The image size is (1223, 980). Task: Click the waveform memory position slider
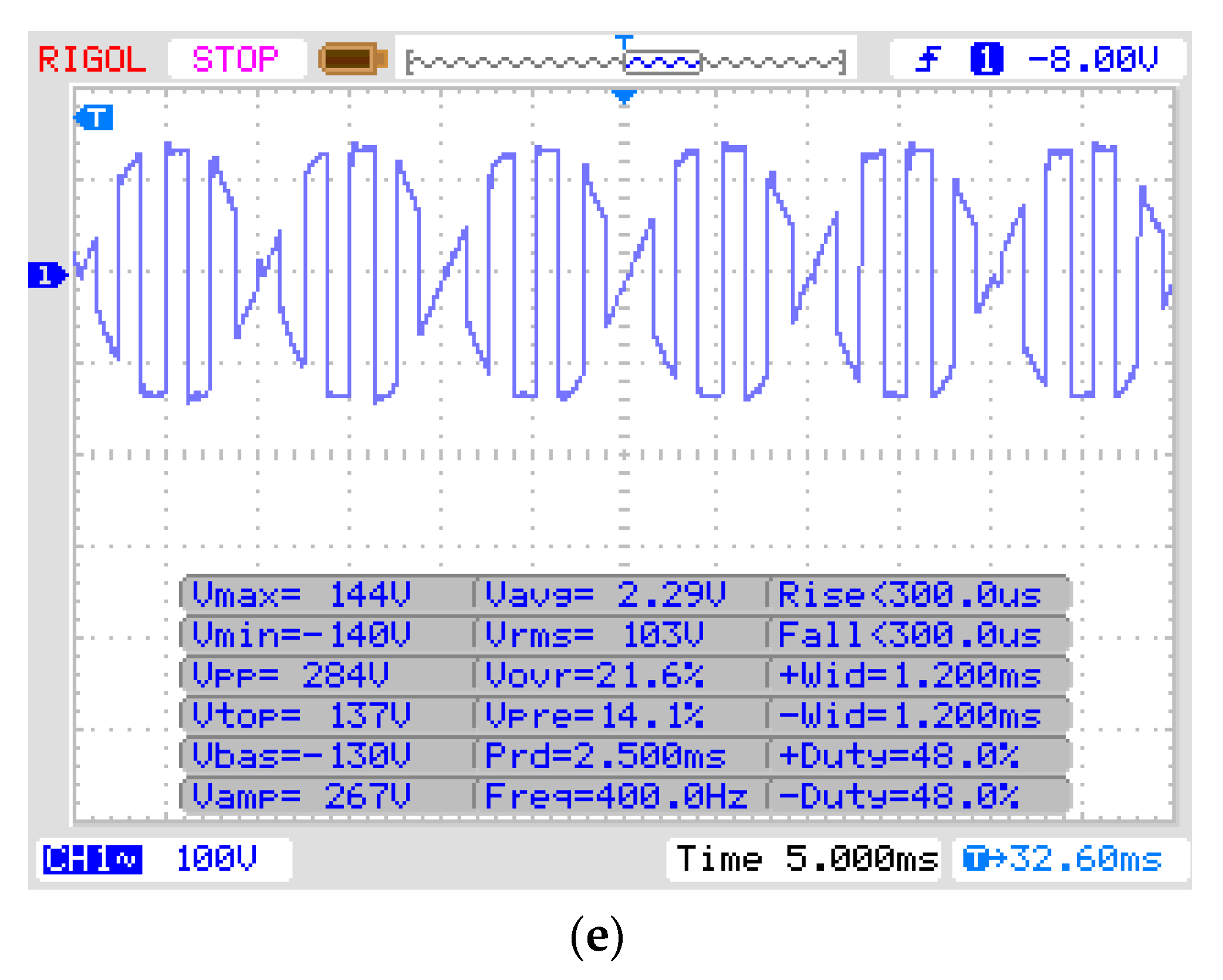coord(663,60)
